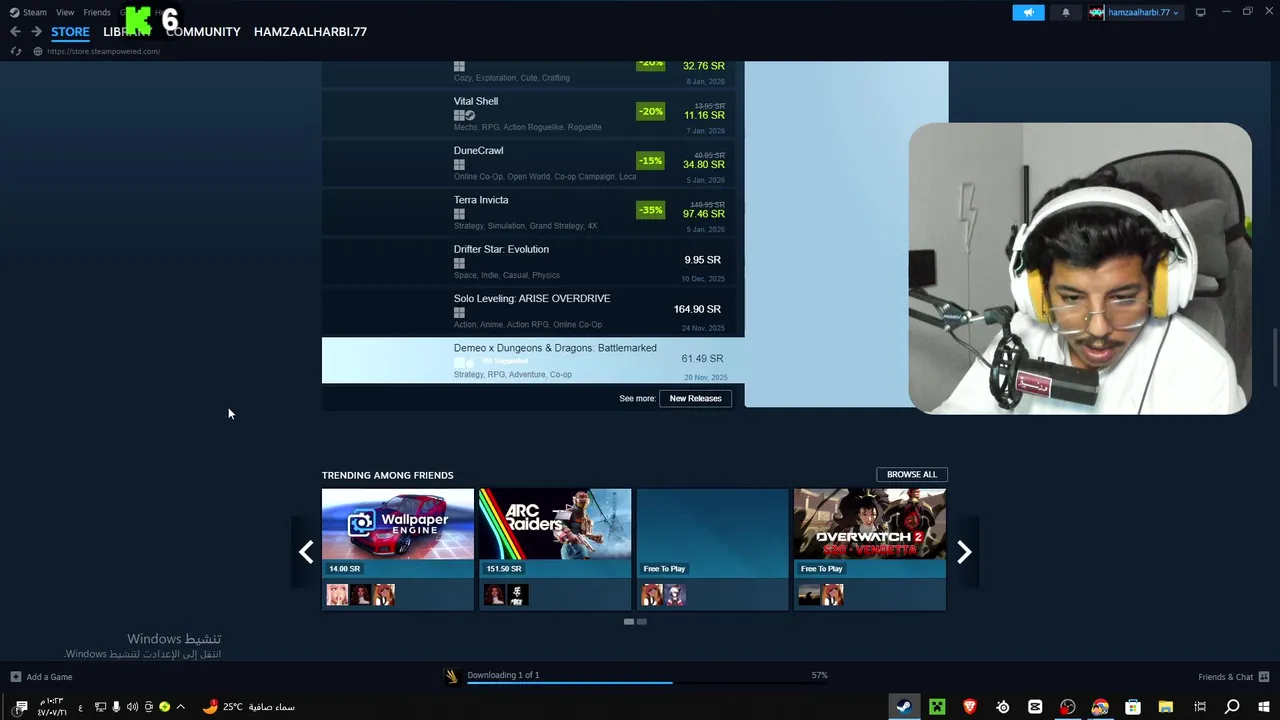The width and height of the screenshot is (1280, 720).
Task: Enter Big Picture mode from the monitor icon
Action: click(1201, 12)
